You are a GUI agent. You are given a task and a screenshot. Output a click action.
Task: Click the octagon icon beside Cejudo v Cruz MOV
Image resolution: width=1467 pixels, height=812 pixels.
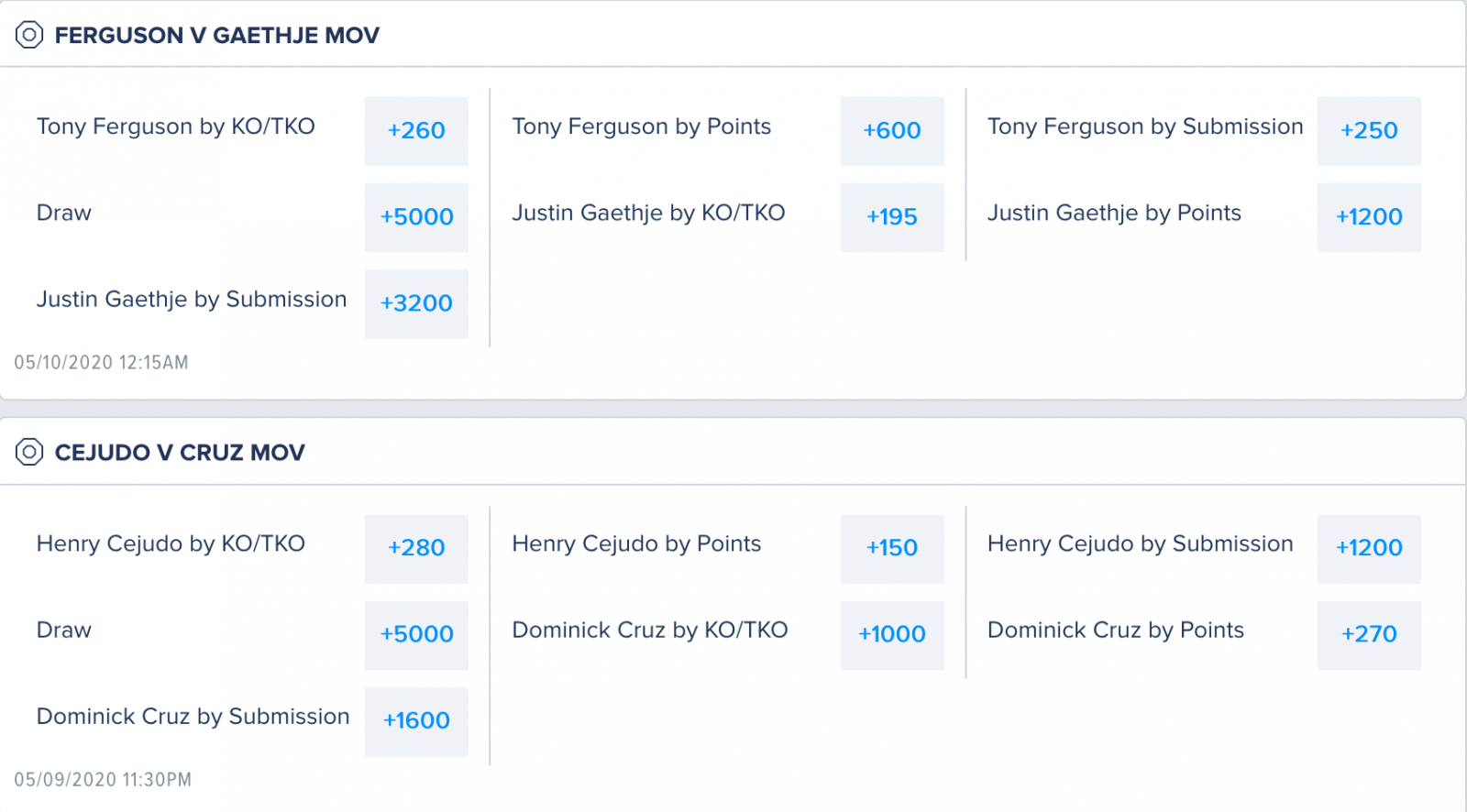point(29,452)
